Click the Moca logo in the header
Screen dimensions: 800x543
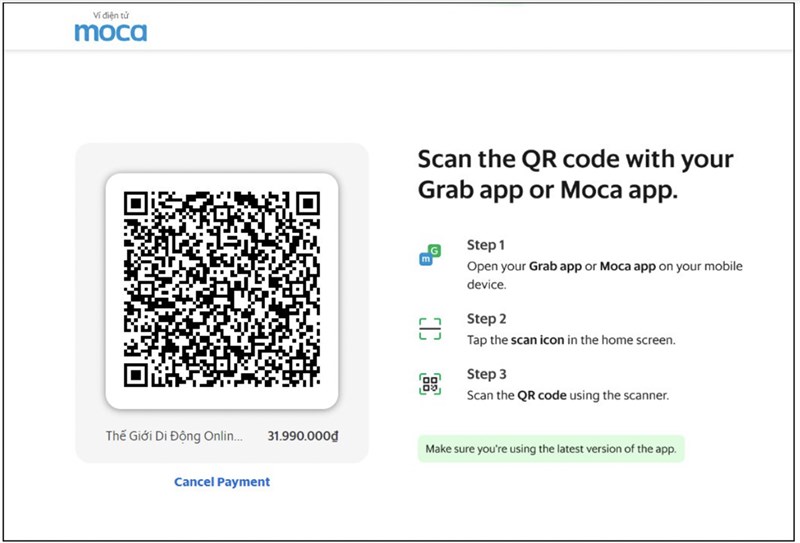point(110,32)
